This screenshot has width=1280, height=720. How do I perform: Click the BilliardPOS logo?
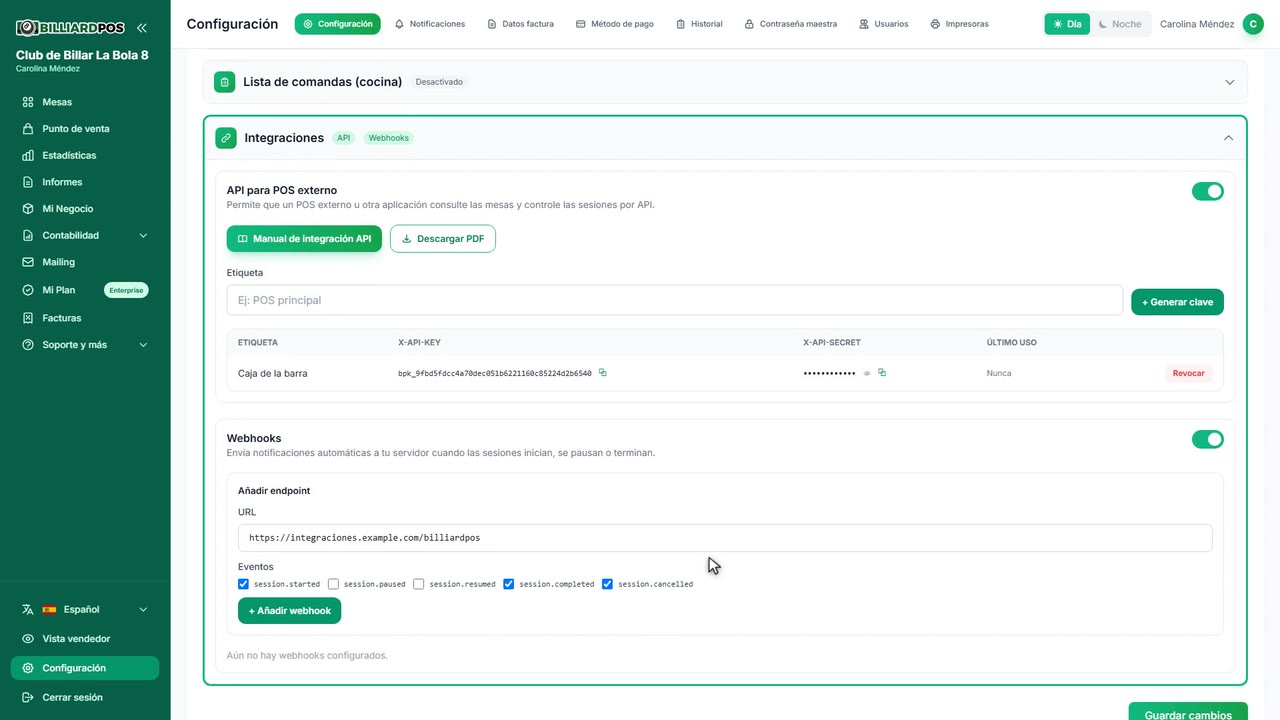click(70, 28)
